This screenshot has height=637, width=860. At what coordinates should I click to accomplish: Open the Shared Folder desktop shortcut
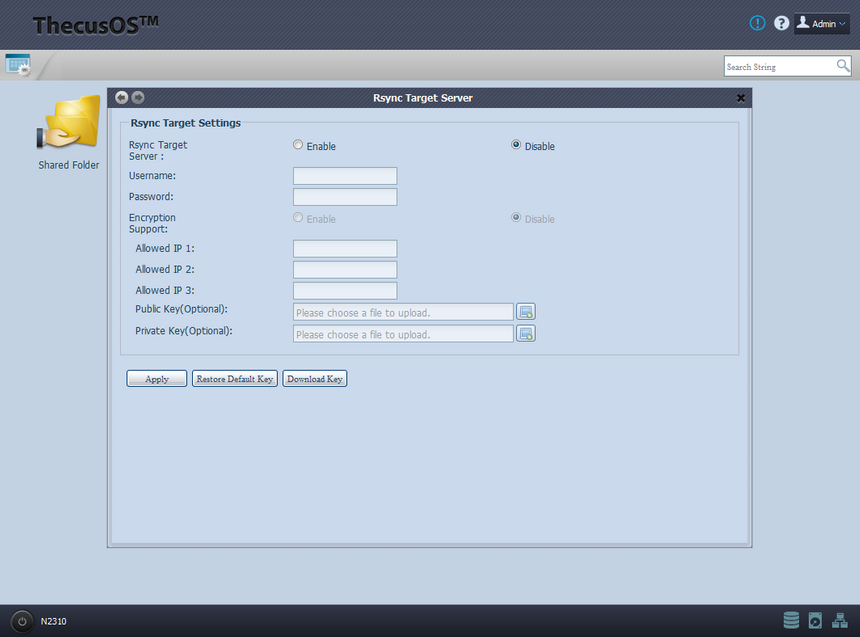(x=68, y=130)
